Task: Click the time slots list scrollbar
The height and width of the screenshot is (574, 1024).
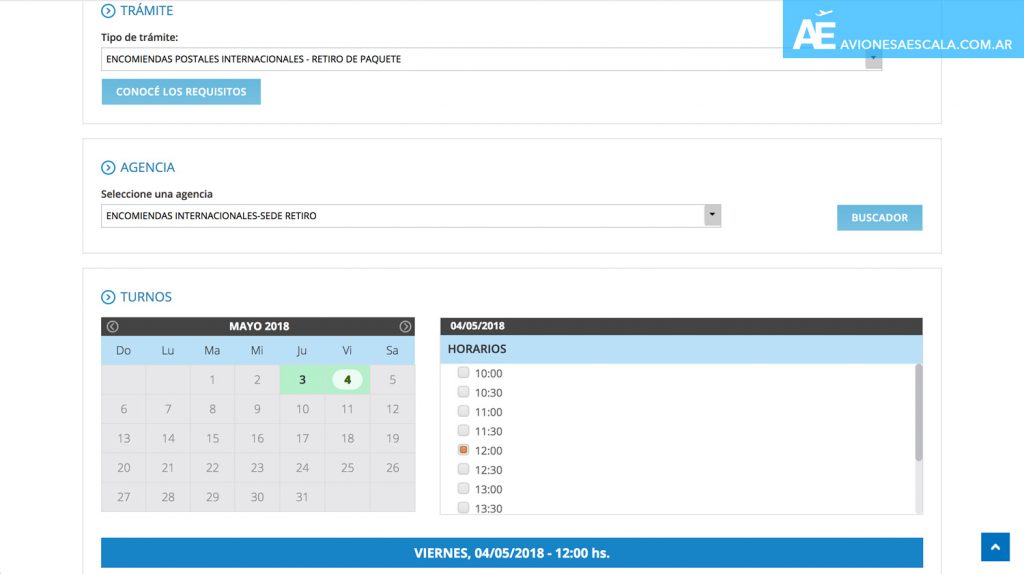Action: coord(919,412)
